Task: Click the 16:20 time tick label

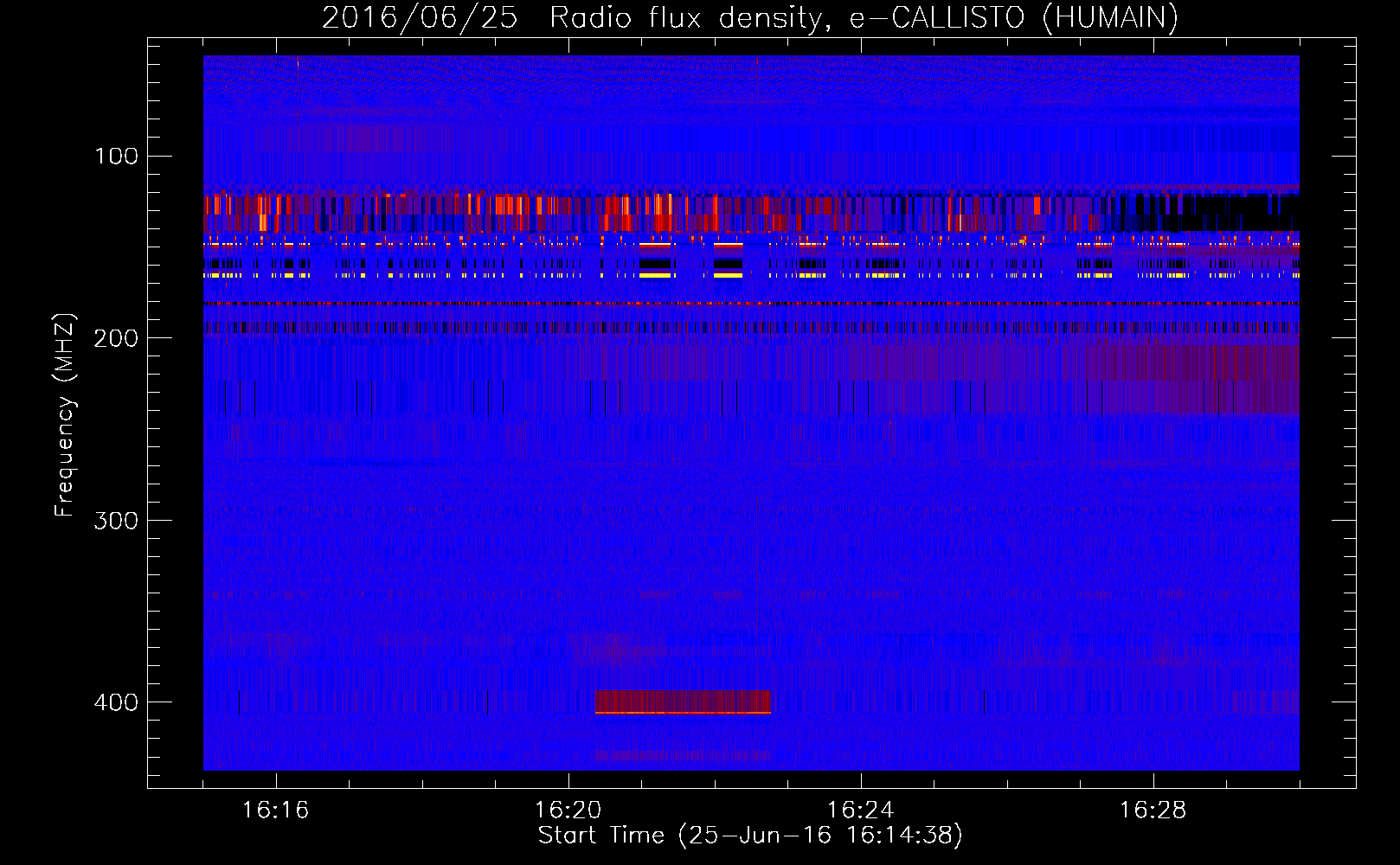Action: tap(568, 811)
